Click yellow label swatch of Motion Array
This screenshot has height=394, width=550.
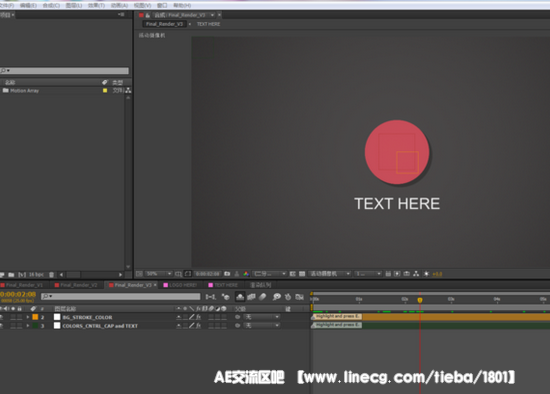click(105, 91)
